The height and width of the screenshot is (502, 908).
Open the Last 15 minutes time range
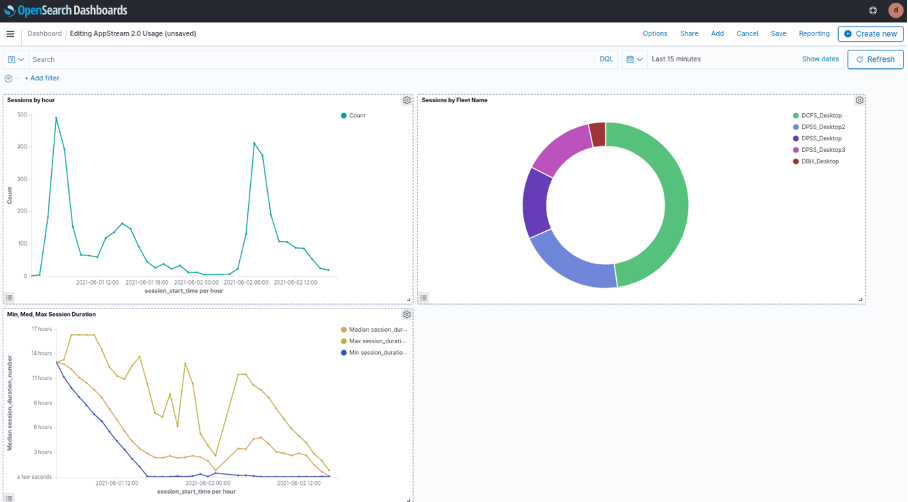point(676,59)
